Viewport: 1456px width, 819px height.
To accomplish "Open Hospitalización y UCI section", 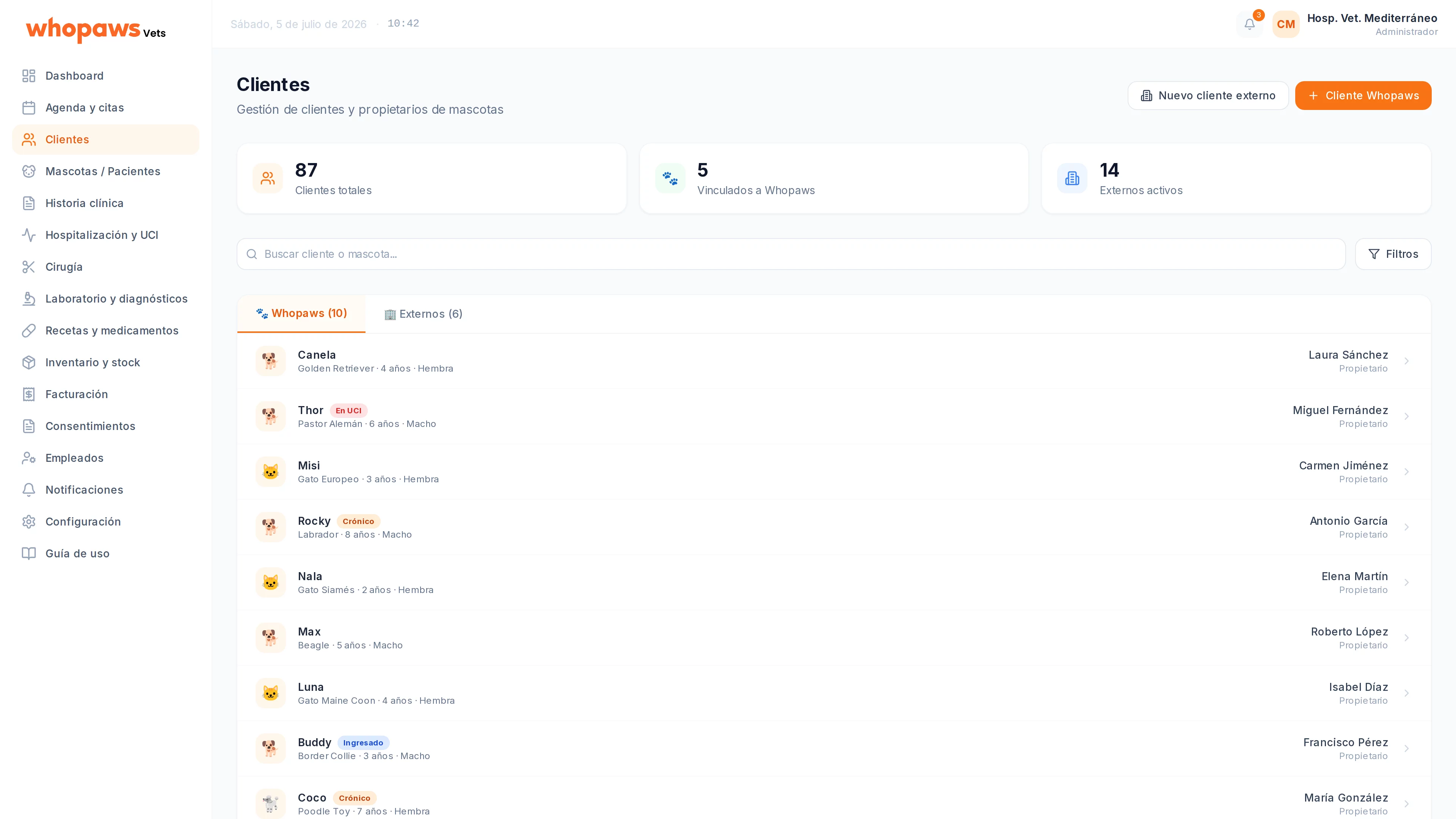I will 106,235.
